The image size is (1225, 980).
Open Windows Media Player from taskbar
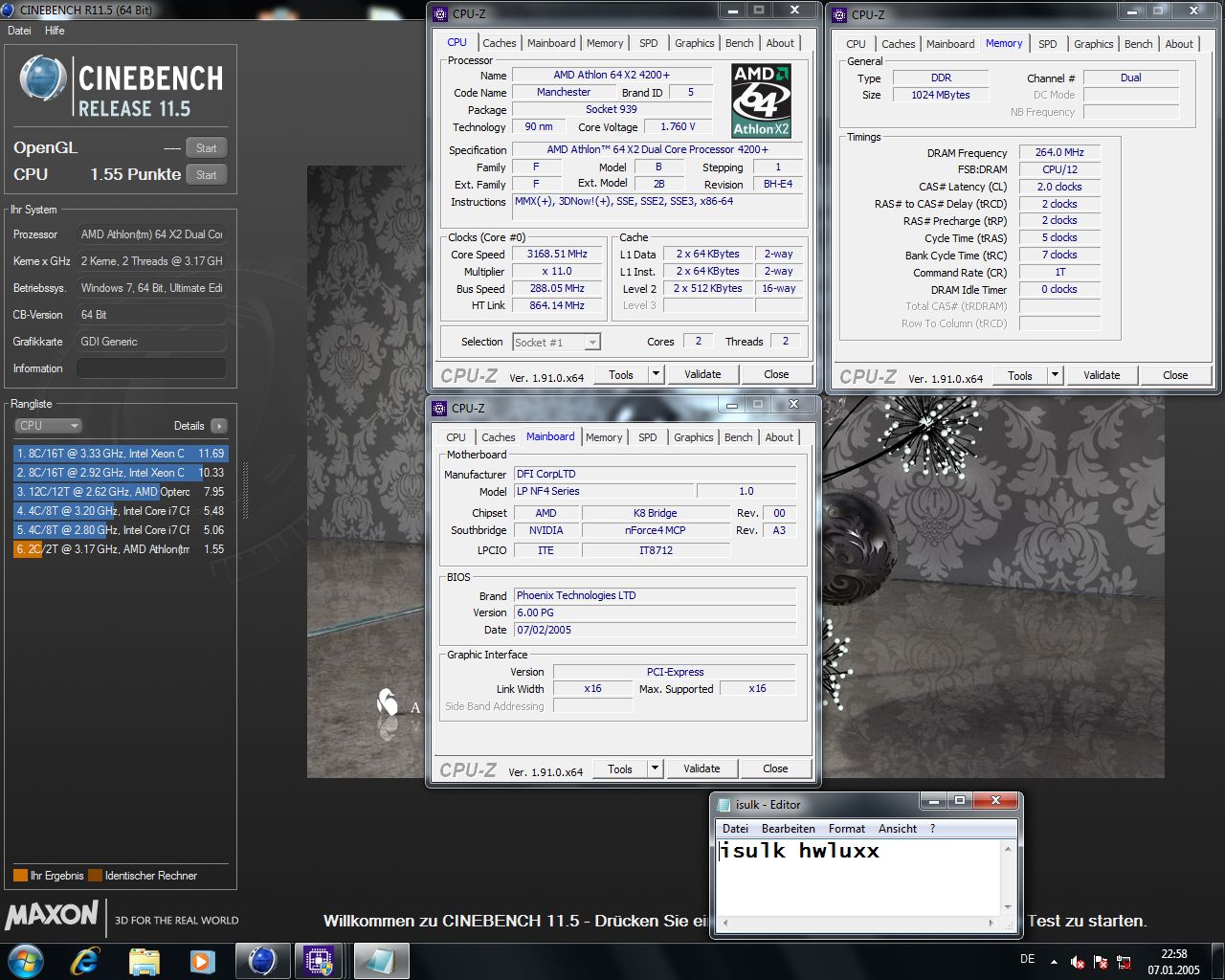click(x=202, y=961)
